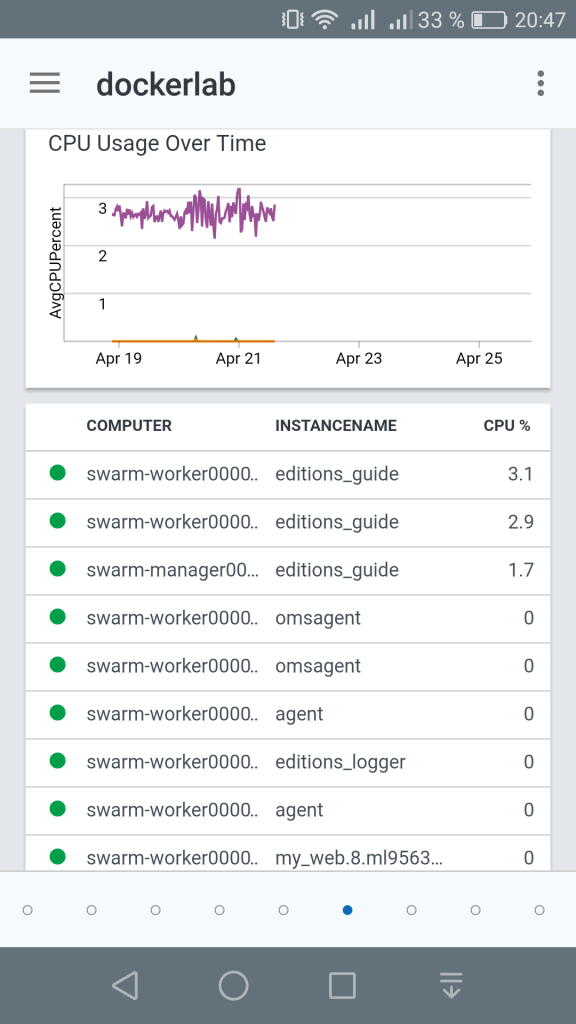Viewport: 576px width, 1024px height.
Task: Tap the green status indicator for editions_logger row
Action: coord(57,762)
